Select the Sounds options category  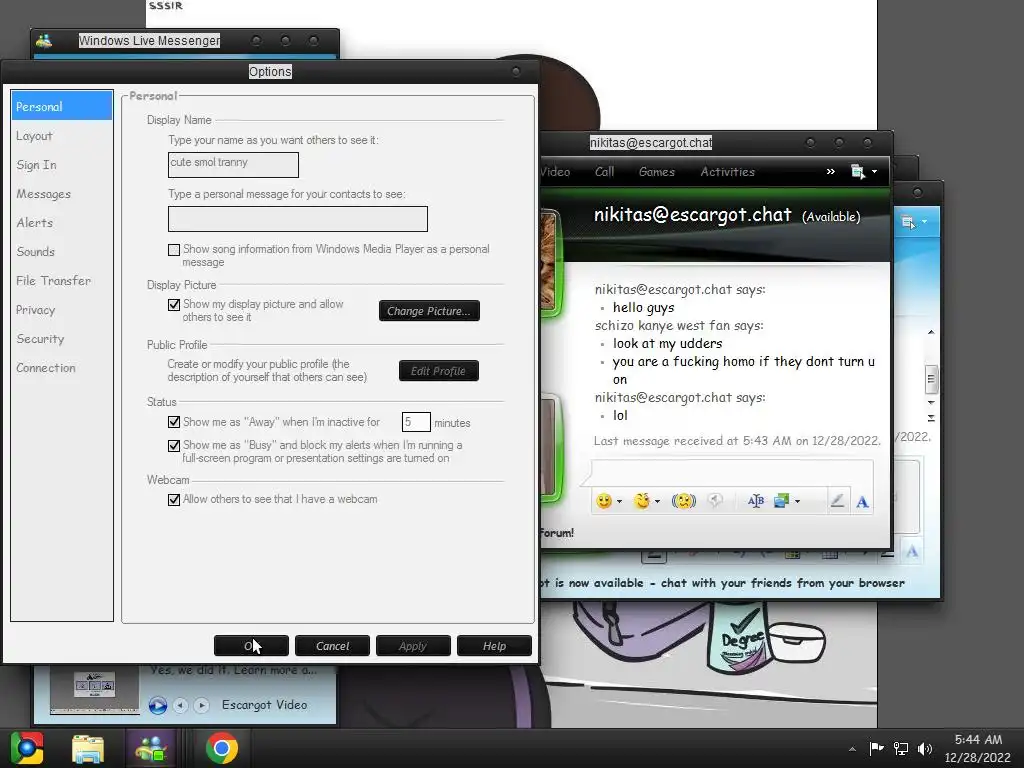click(x=62, y=251)
